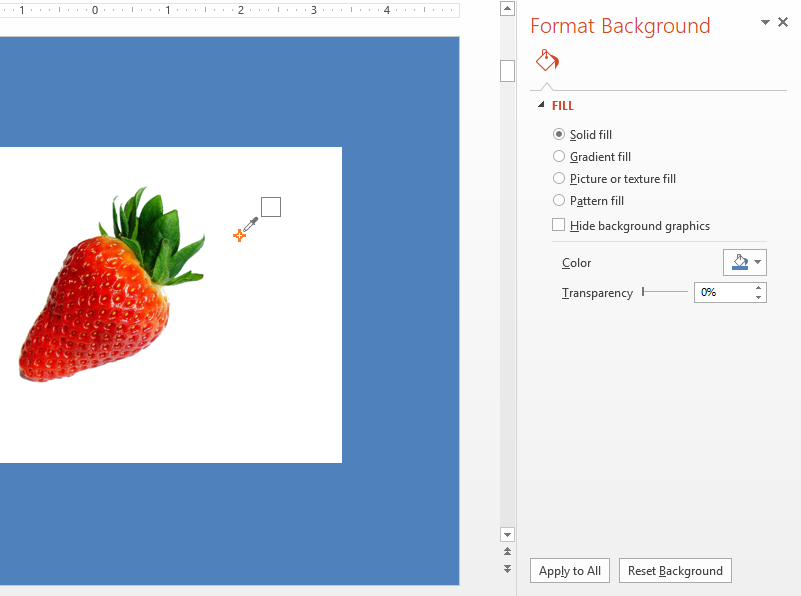Select the Picture or texture fill option
The height and width of the screenshot is (596, 801).
tap(559, 178)
